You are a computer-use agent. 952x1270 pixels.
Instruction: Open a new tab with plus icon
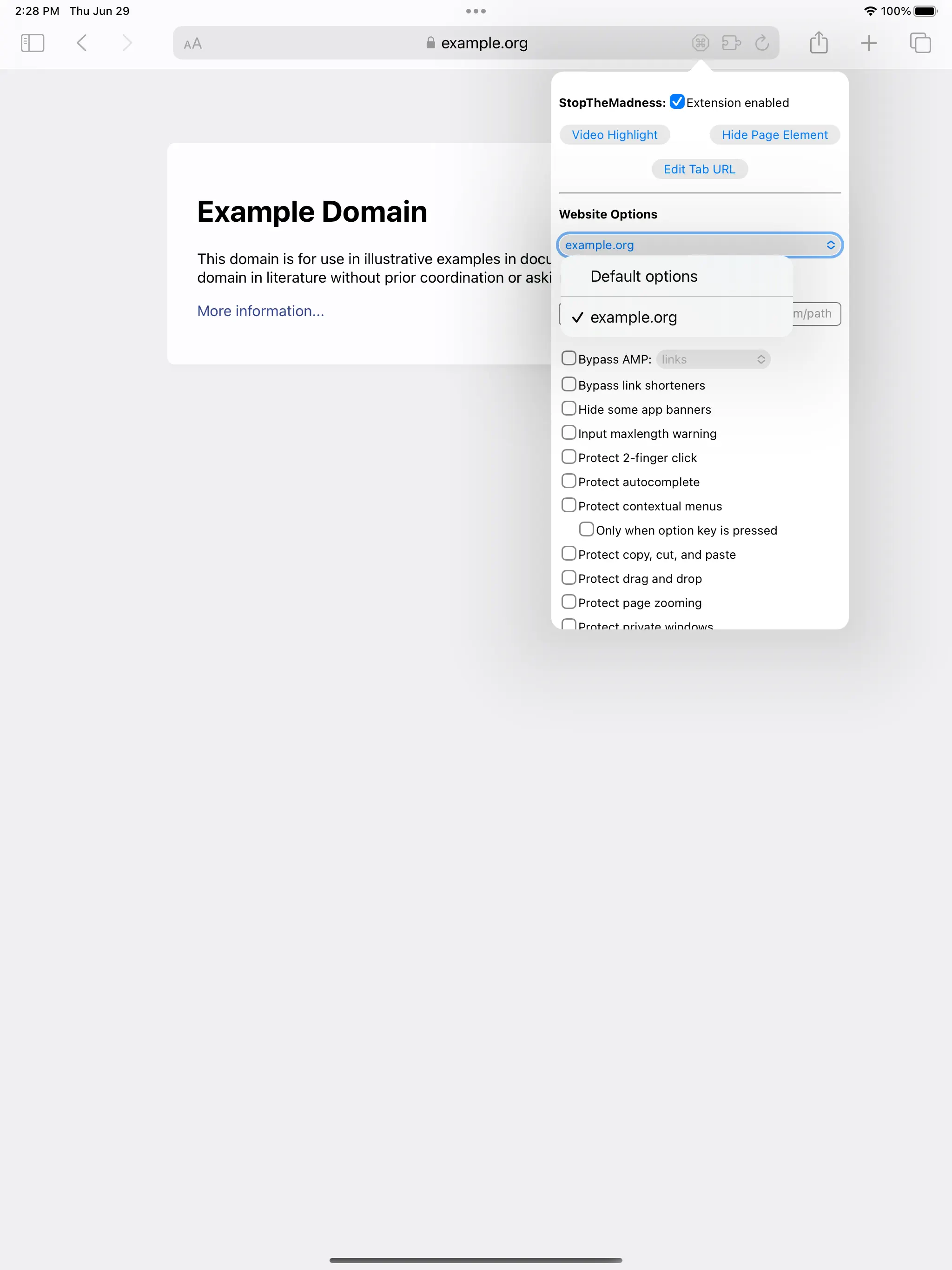869,43
